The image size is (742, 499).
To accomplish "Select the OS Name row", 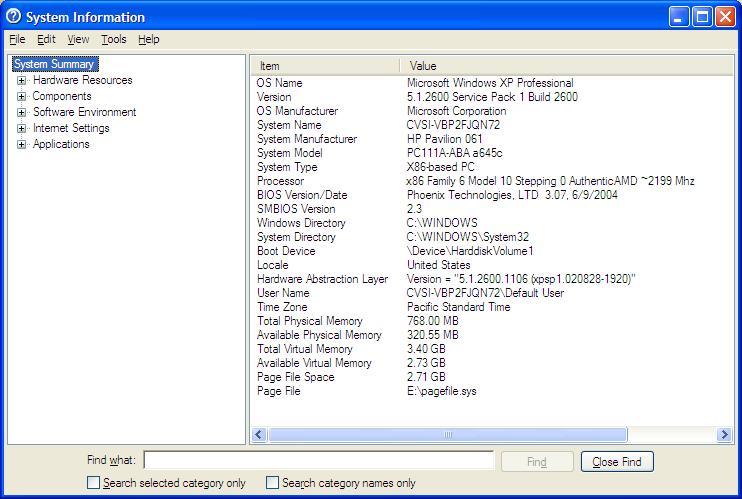I will pos(491,83).
